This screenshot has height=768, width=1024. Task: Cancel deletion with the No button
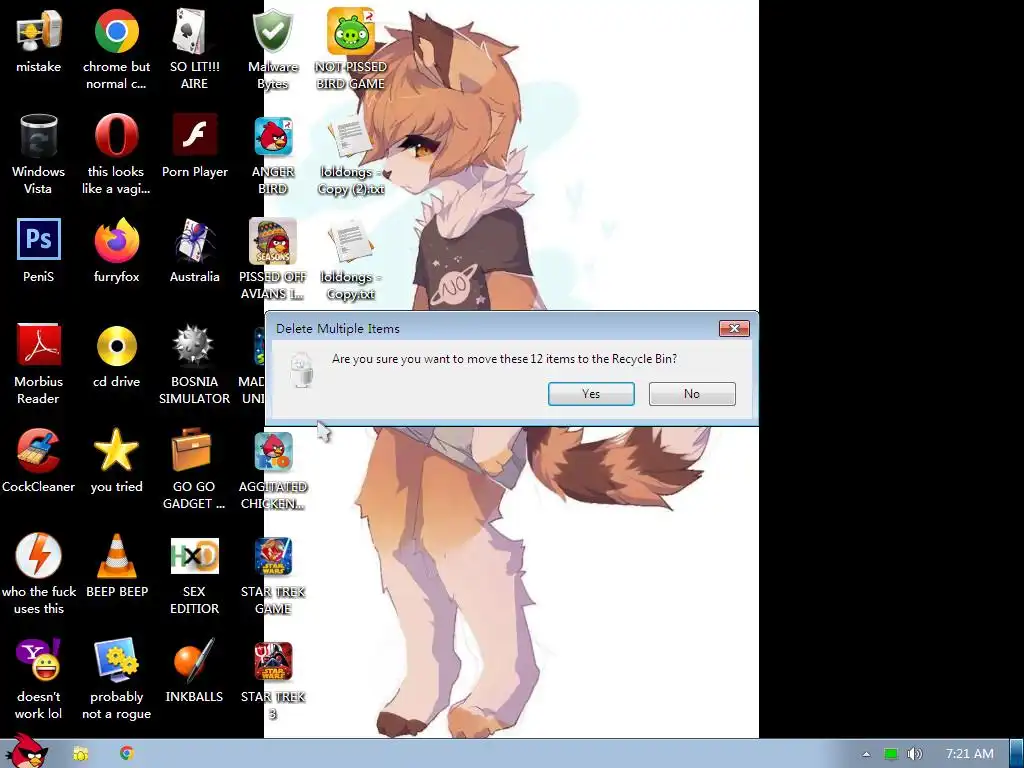click(692, 394)
